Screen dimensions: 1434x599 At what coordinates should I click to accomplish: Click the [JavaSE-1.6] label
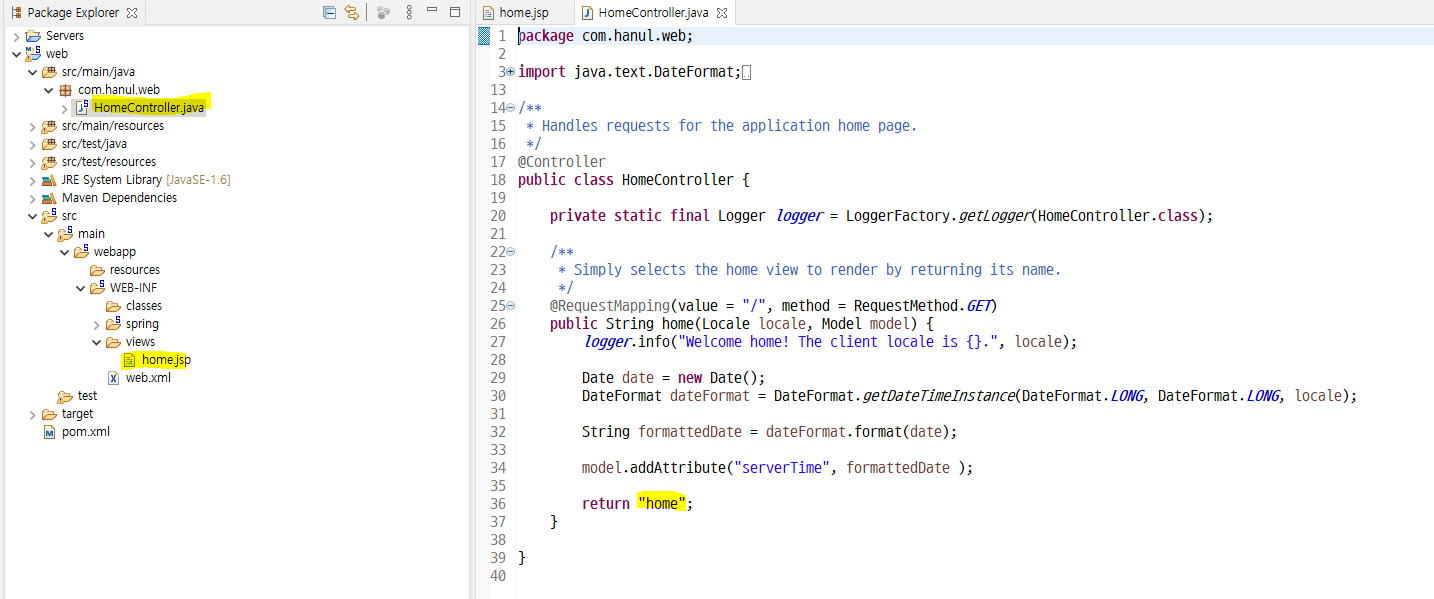(198, 180)
